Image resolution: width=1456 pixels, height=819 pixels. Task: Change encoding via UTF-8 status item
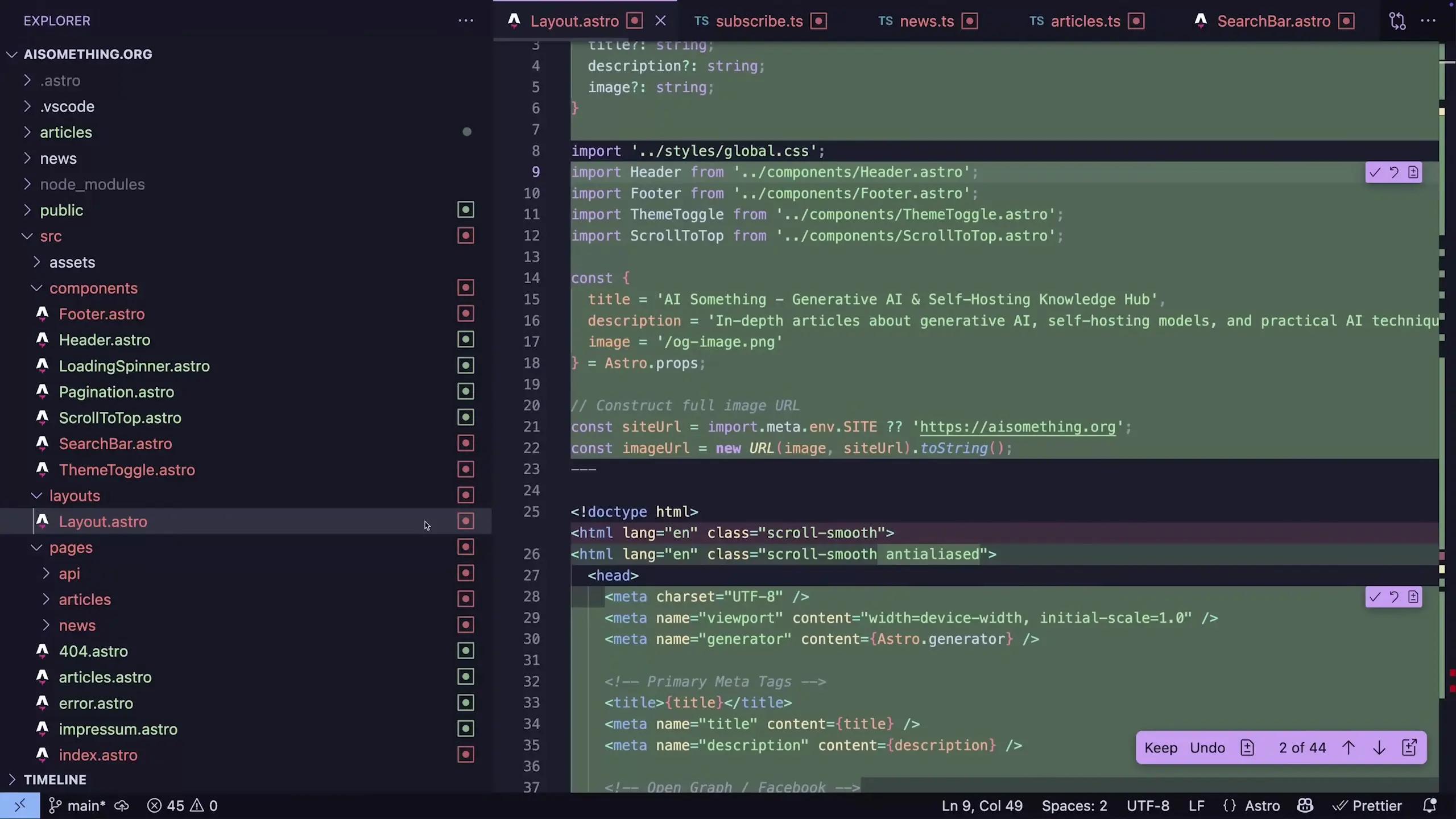click(x=1148, y=806)
